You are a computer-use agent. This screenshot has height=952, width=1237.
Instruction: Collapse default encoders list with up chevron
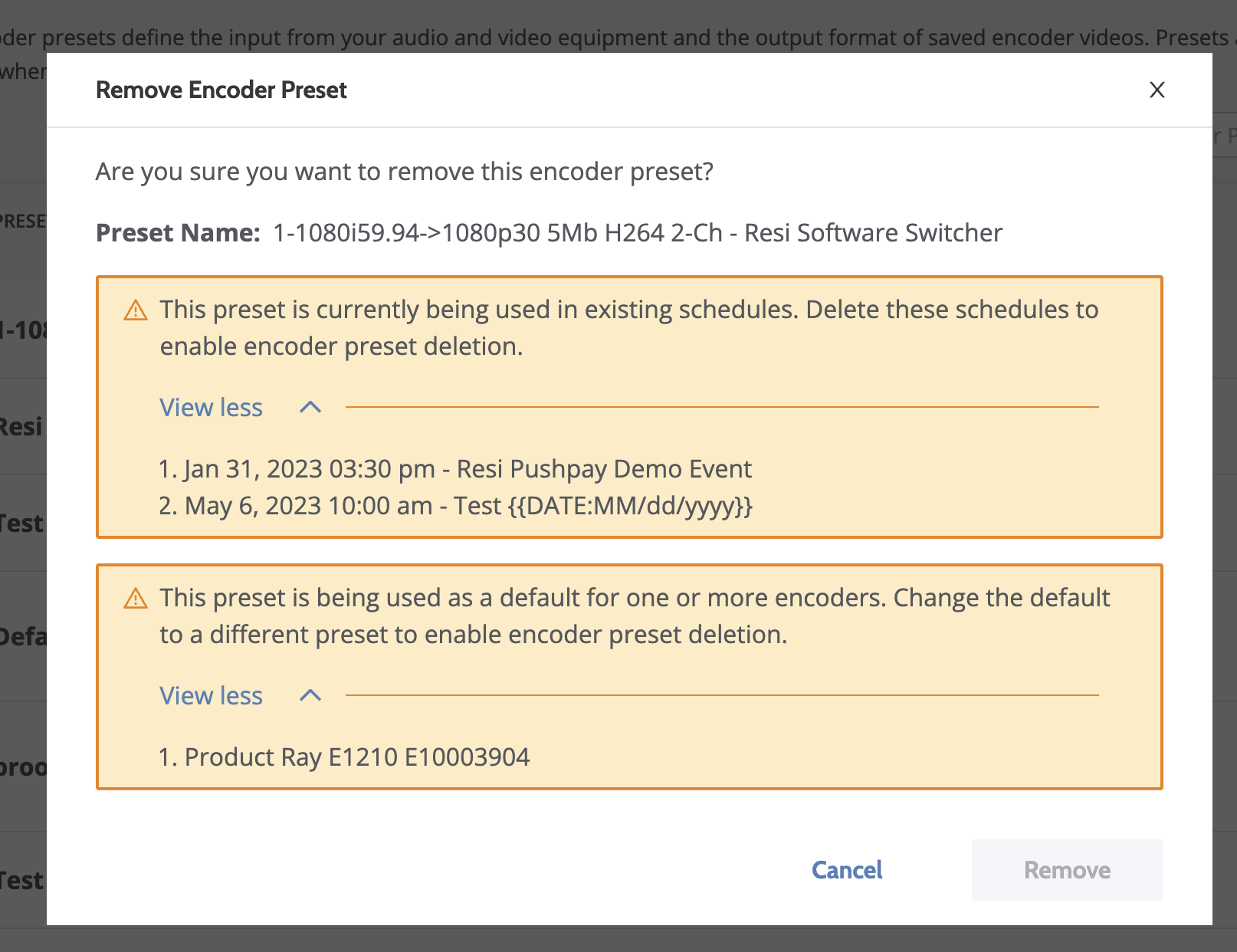coord(310,695)
